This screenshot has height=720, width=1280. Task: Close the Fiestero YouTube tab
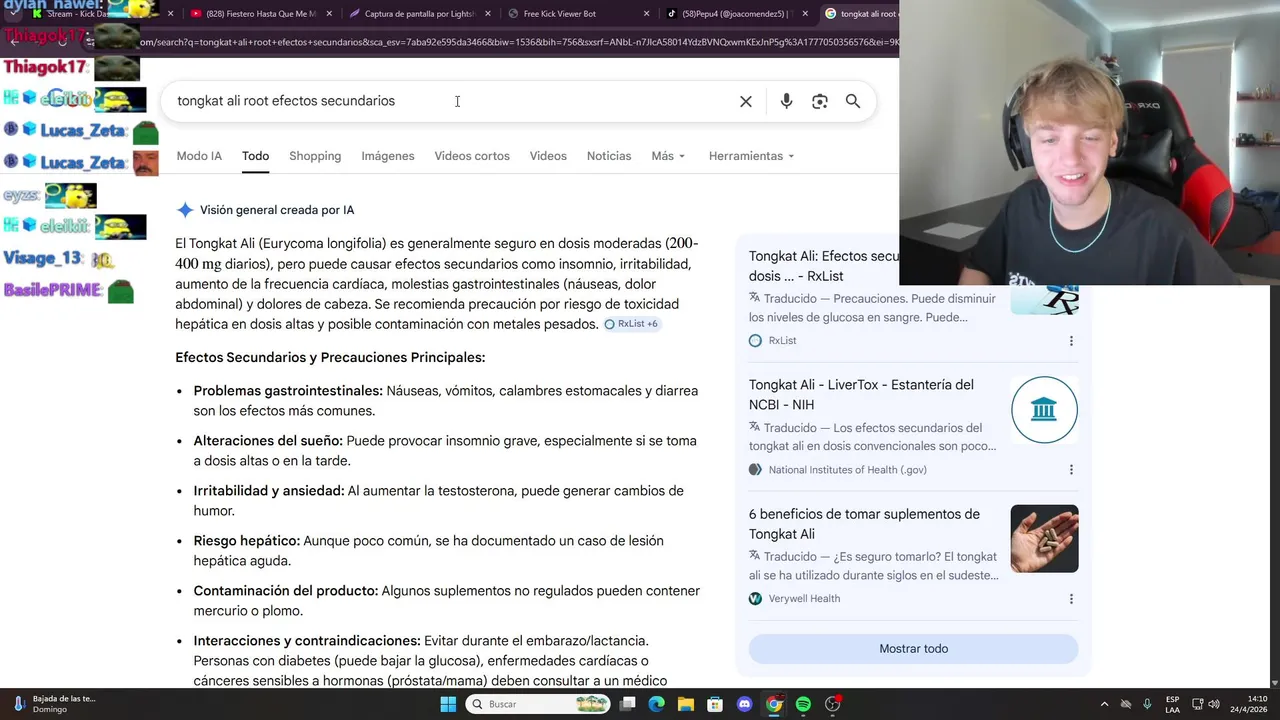329,14
